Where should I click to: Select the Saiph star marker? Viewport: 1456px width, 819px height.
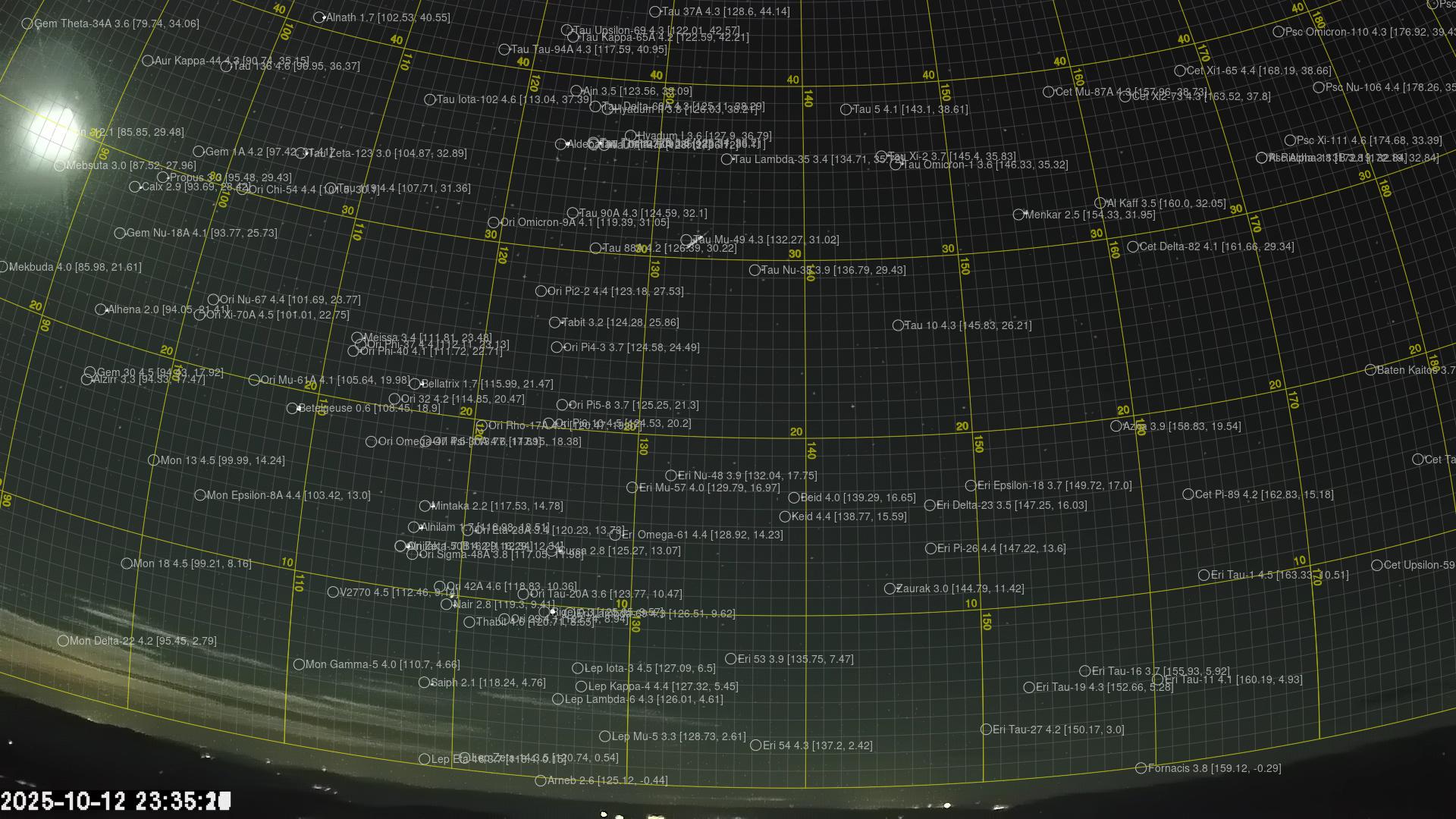(424, 683)
